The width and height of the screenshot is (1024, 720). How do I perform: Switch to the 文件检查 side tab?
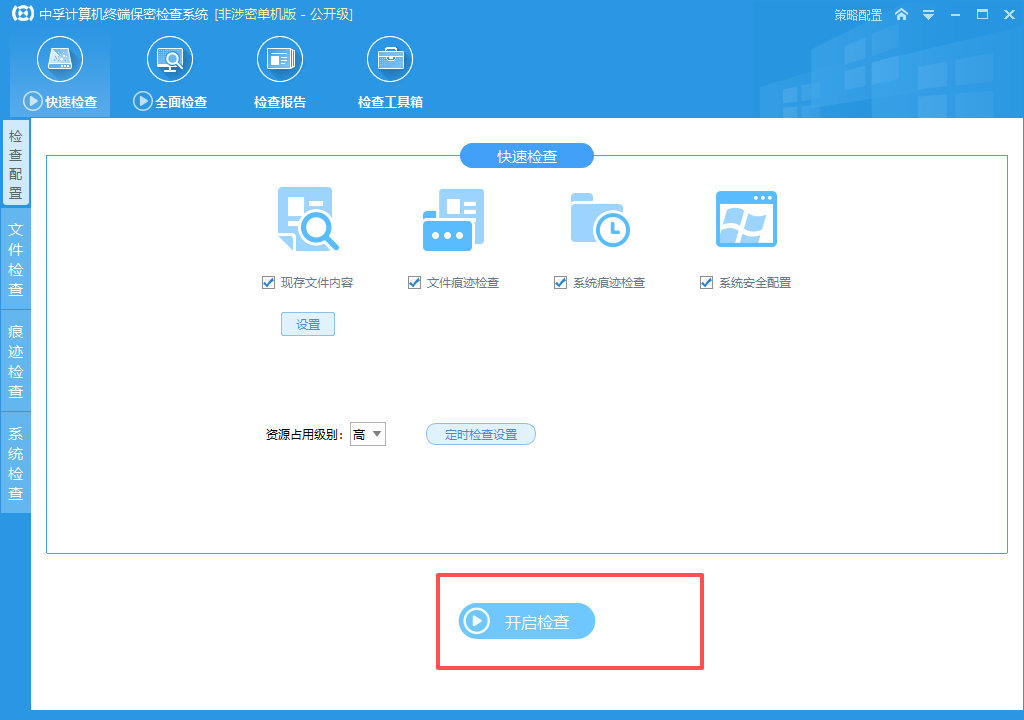pyautogui.click(x=16, y=259)
